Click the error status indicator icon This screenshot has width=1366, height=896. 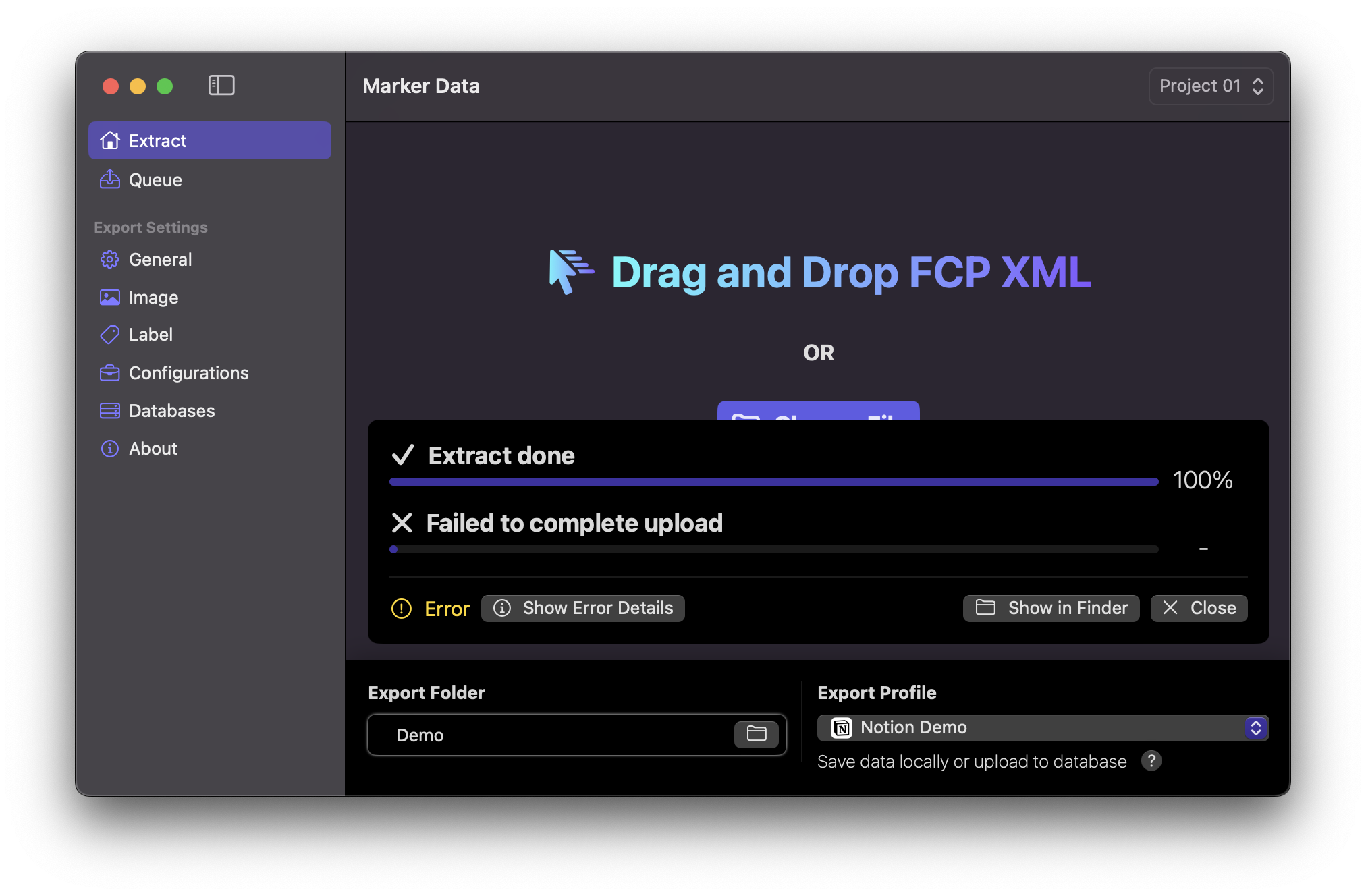[401, 607]
